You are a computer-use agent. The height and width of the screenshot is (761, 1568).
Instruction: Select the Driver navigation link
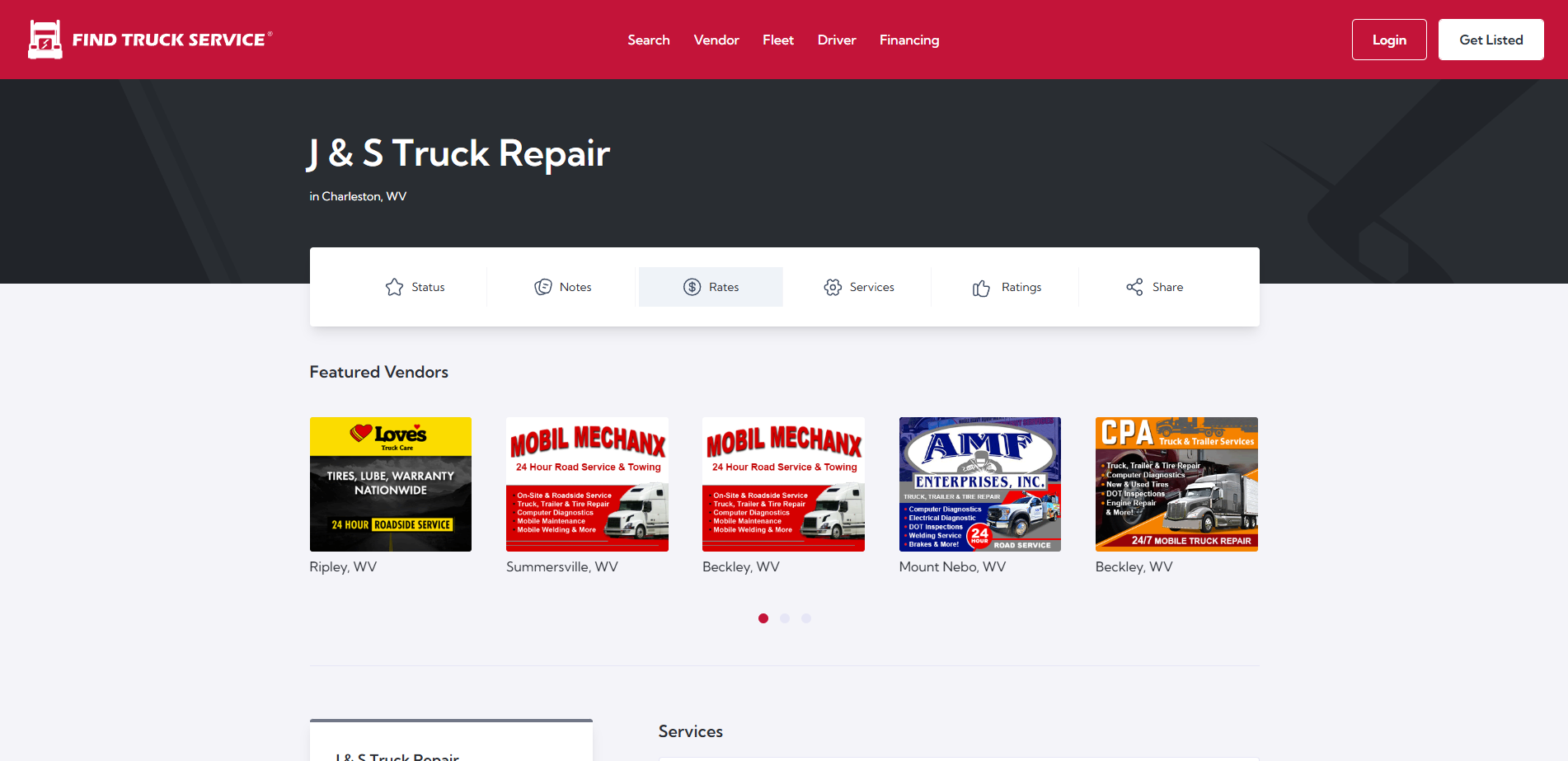pos(836,40)
